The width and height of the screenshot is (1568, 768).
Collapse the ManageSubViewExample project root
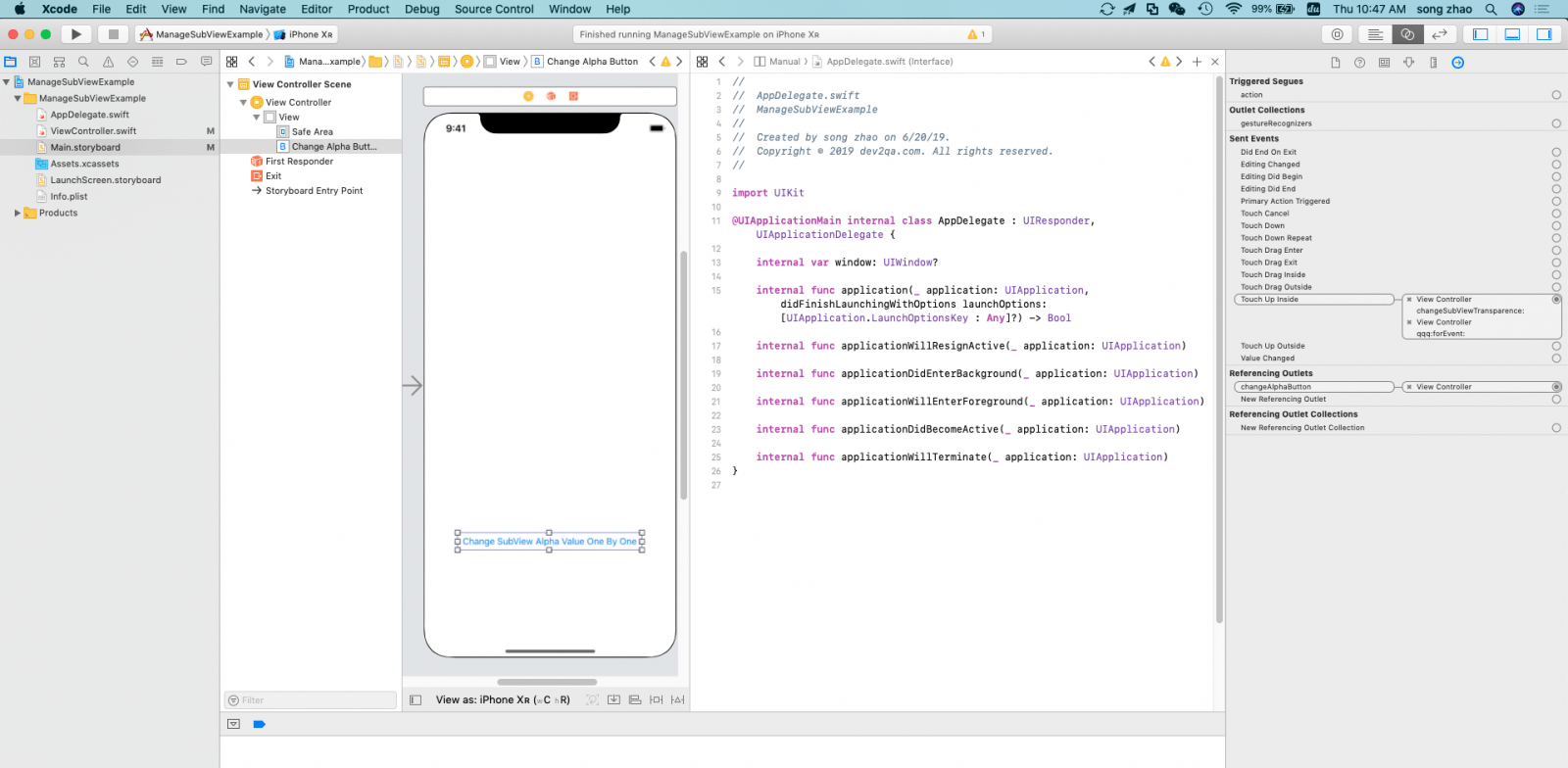coord(6,82)
